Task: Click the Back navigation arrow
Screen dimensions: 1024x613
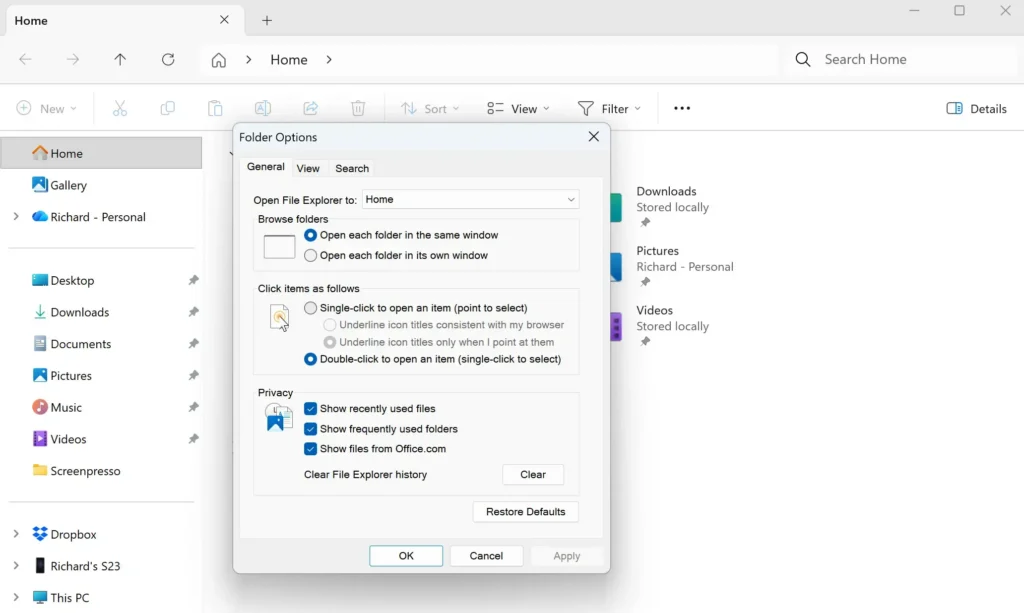Action: (25, 59)
